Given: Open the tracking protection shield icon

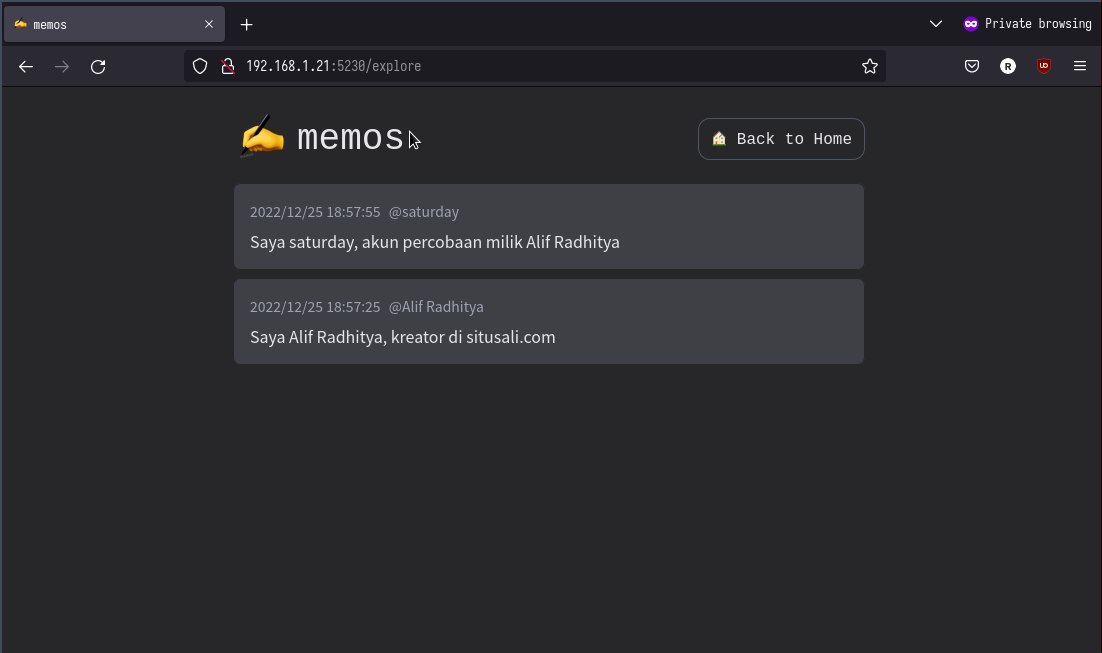Looking at the screenshot, I should (x=200, y=66).
